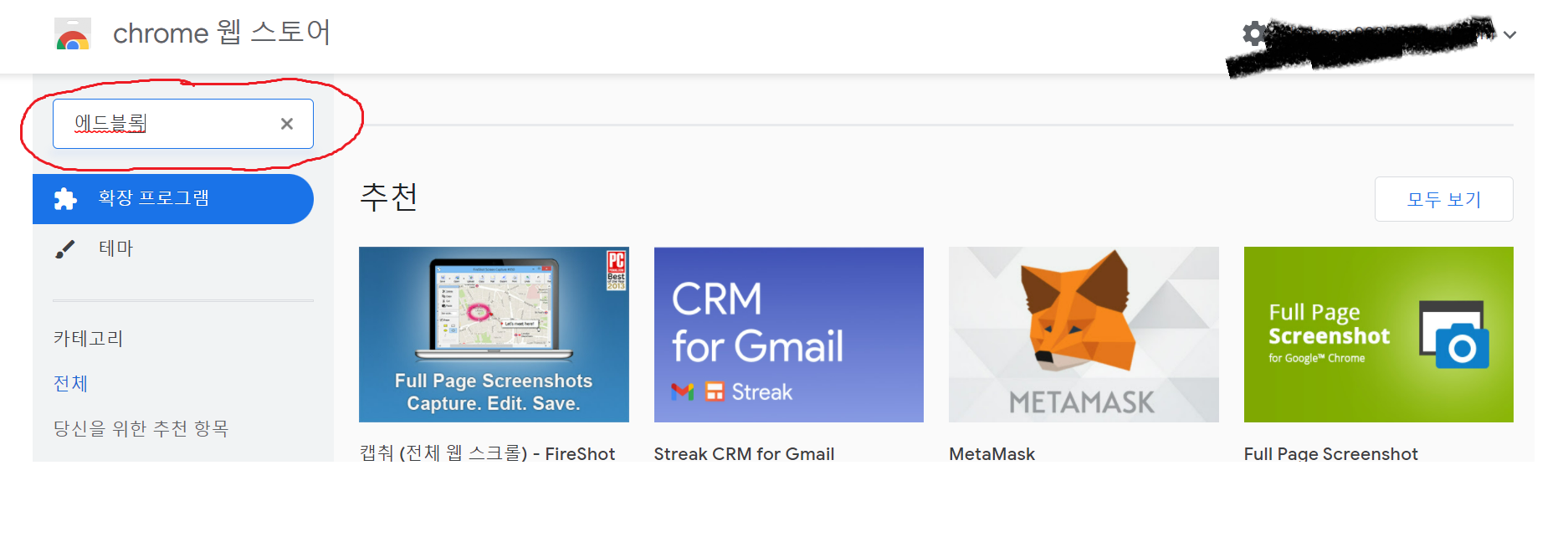Click the 추천 section heading
The image size is (1568, 542).
pos(389,197)
